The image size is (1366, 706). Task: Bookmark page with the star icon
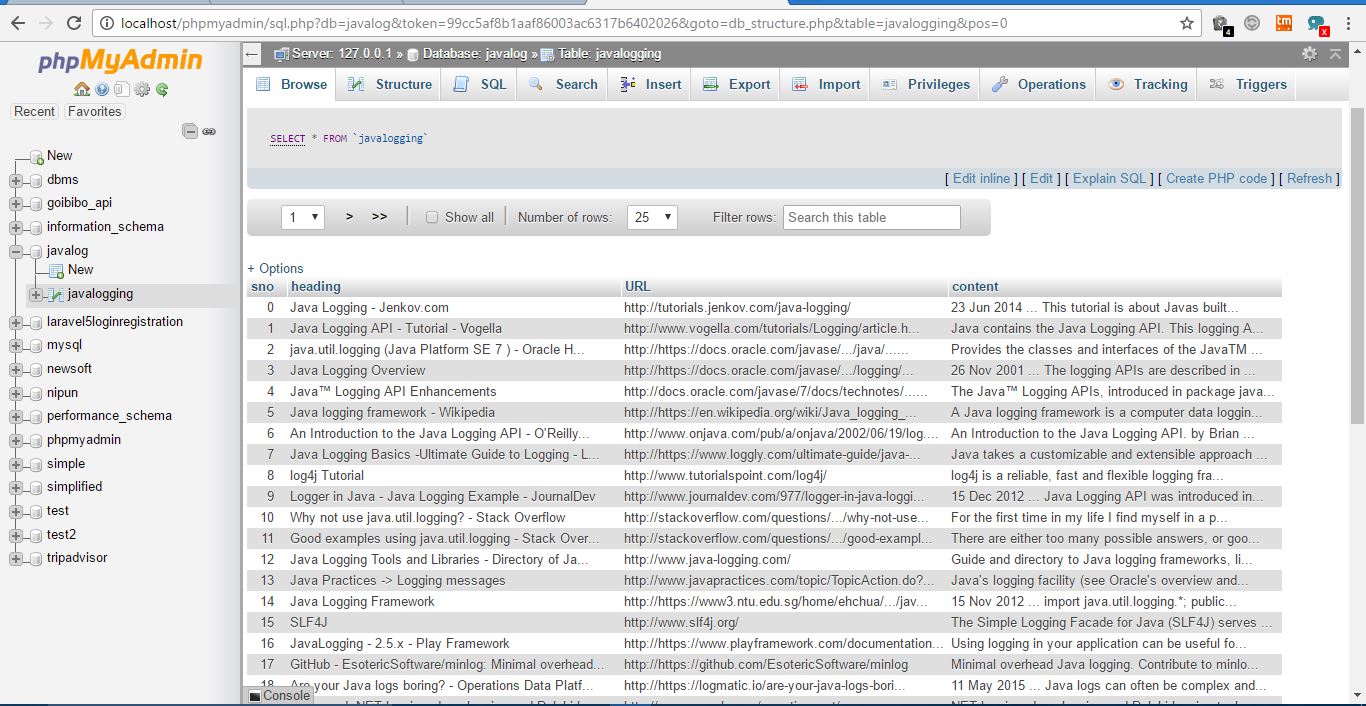[1187, 23]
